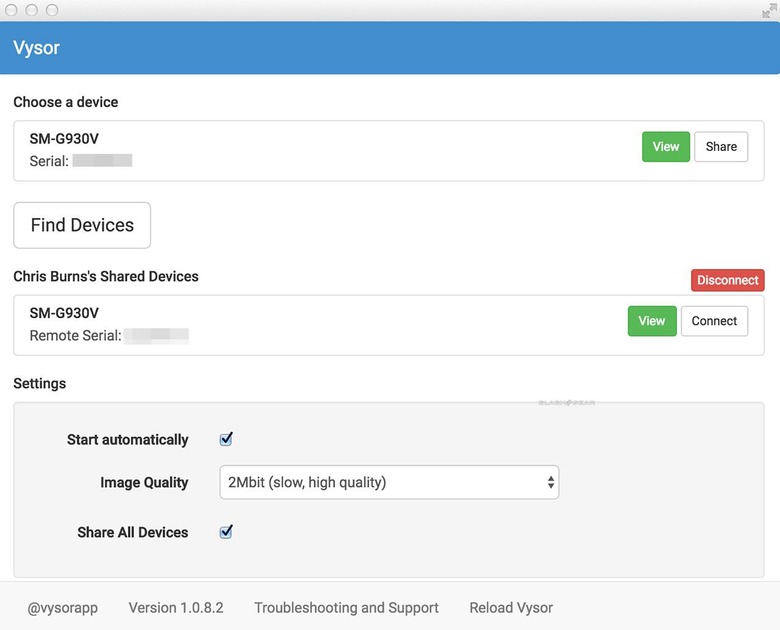Click the 'Chris Burns's Shared Devices' heading
Image resolution: width=780 pixels, height=630 pixels.
pos(106,276)
